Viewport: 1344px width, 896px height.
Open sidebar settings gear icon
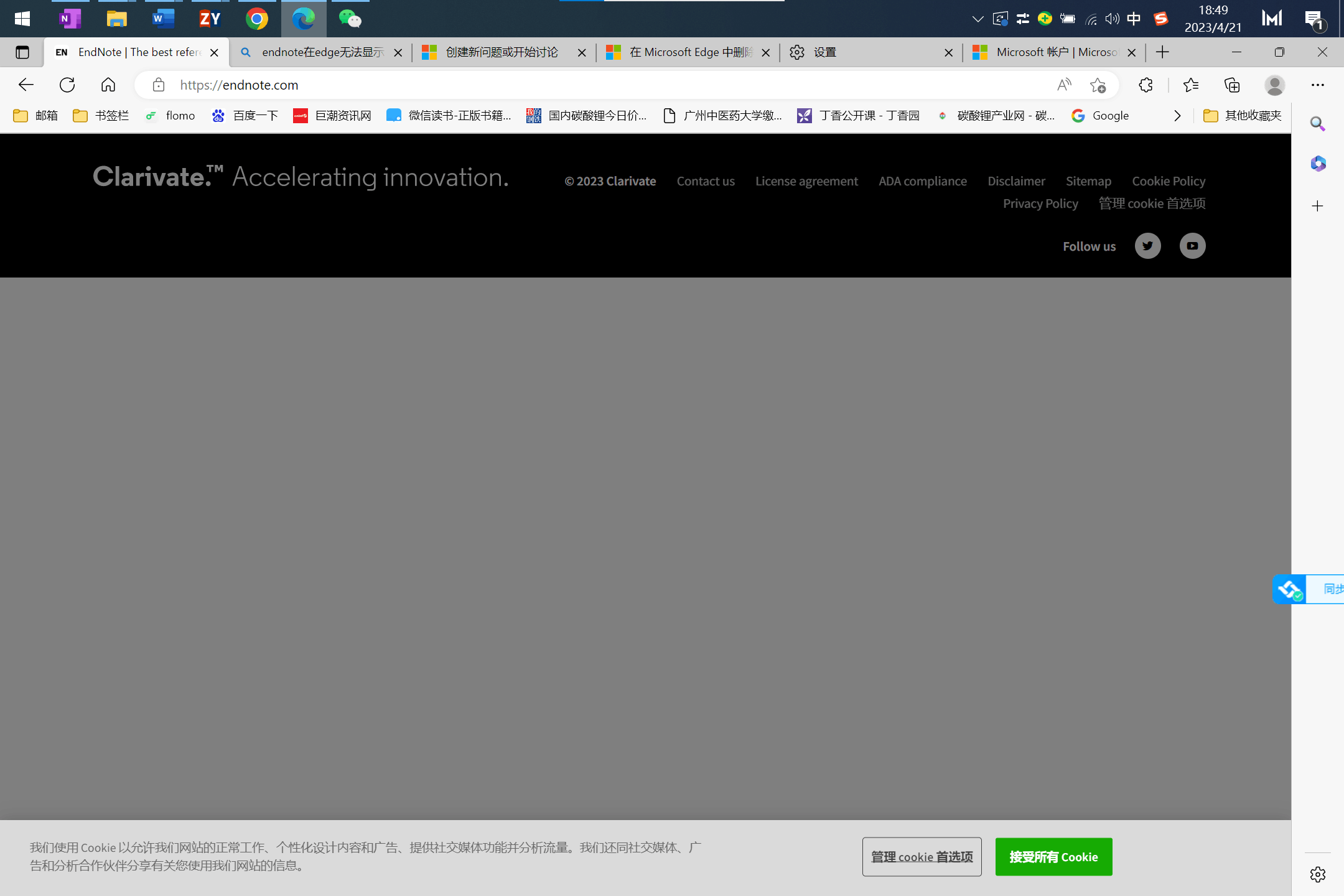tap(1317, 874)
